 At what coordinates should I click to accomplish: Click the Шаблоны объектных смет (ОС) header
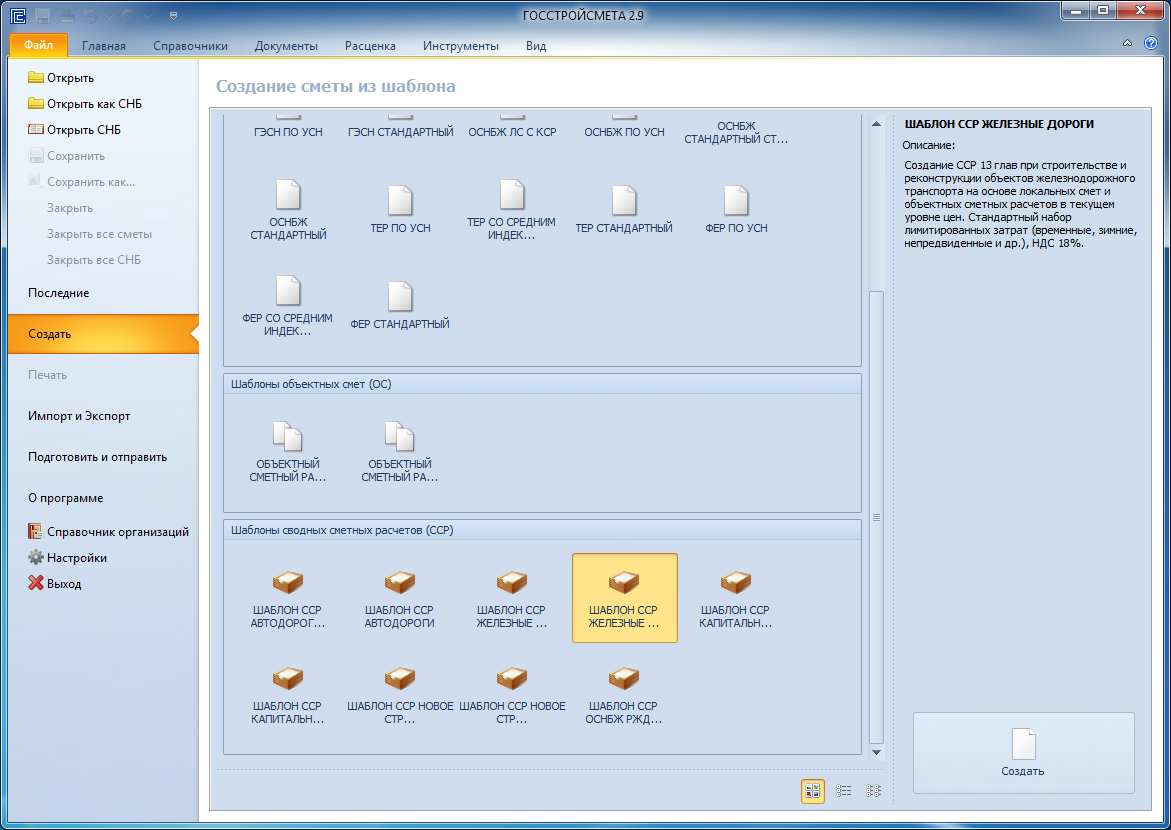[542, 384]
